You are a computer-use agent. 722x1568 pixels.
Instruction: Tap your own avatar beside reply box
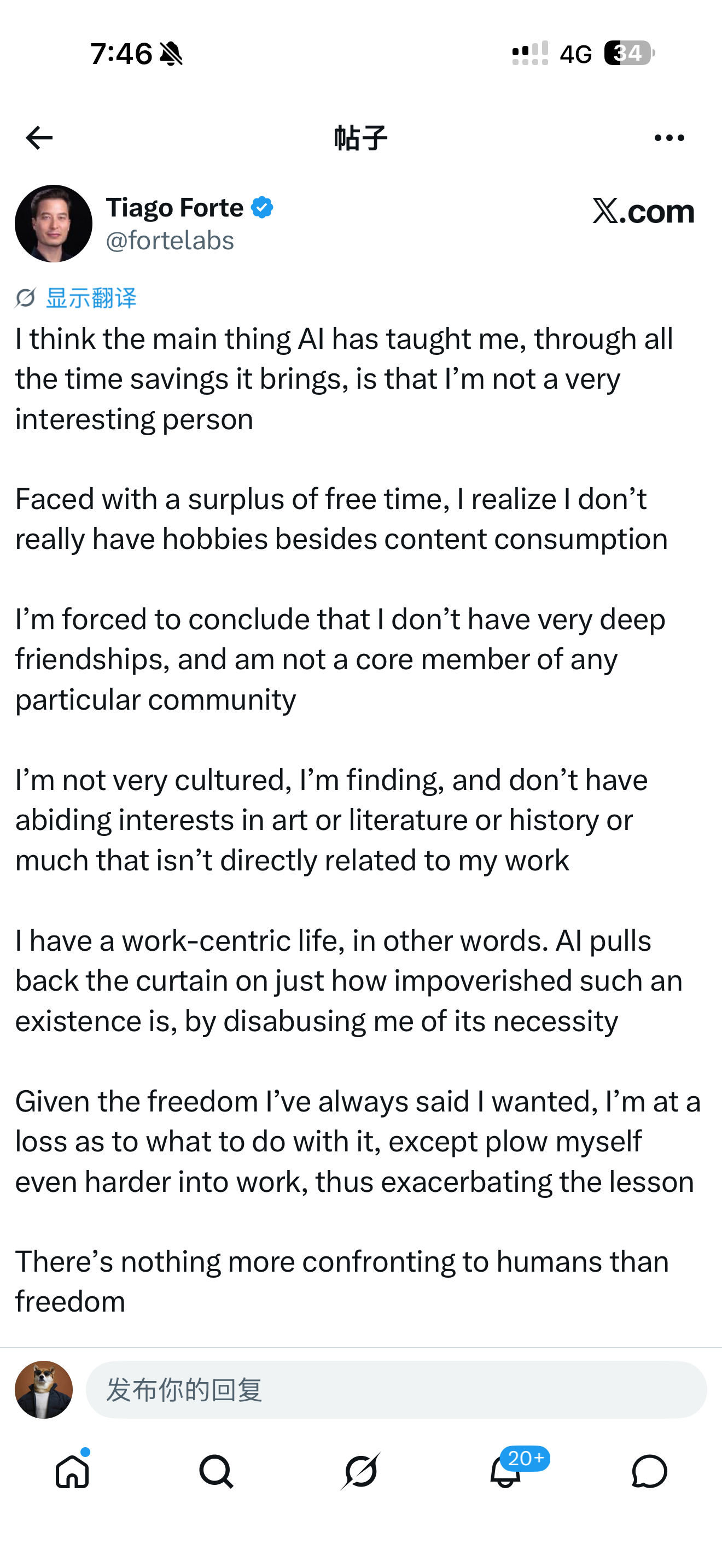[44, 1390]
